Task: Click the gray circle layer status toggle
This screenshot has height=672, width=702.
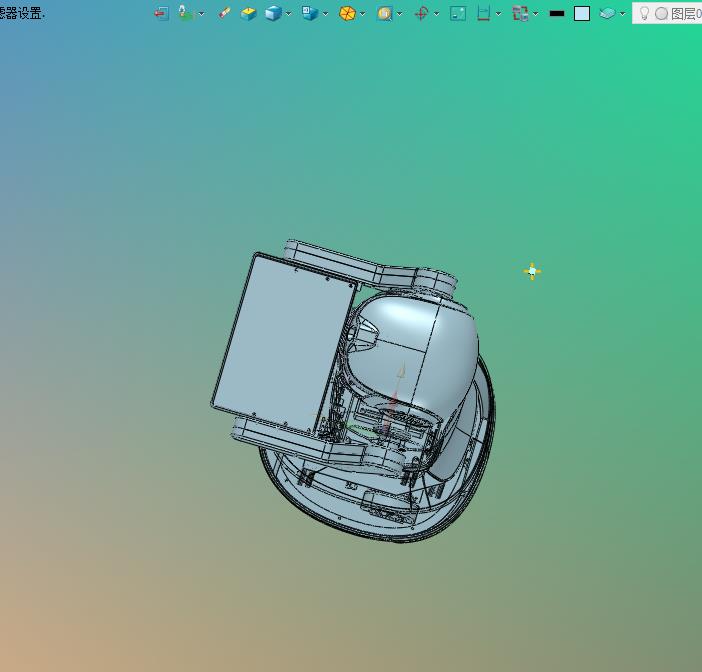Action: [x=661, y=14]
